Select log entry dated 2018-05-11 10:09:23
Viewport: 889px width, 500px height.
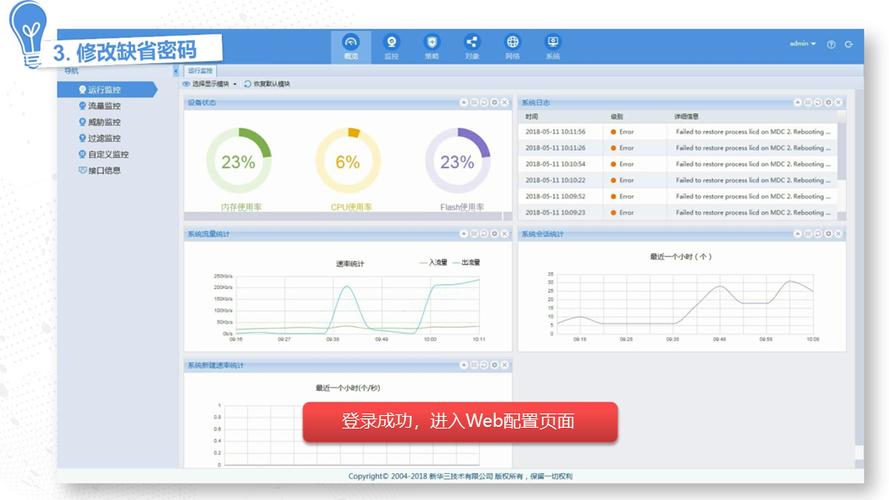coord(678,213)
